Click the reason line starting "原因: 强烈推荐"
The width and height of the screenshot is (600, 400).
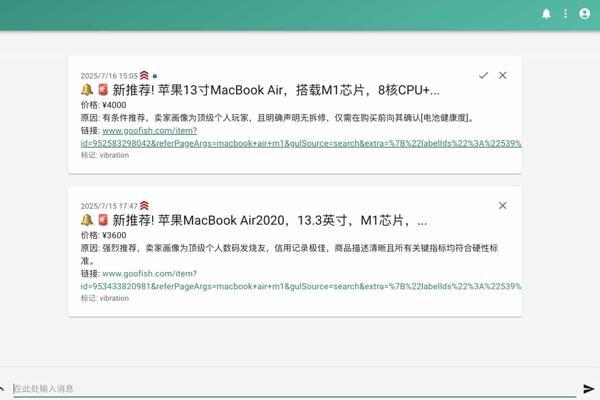pos(289,254)
